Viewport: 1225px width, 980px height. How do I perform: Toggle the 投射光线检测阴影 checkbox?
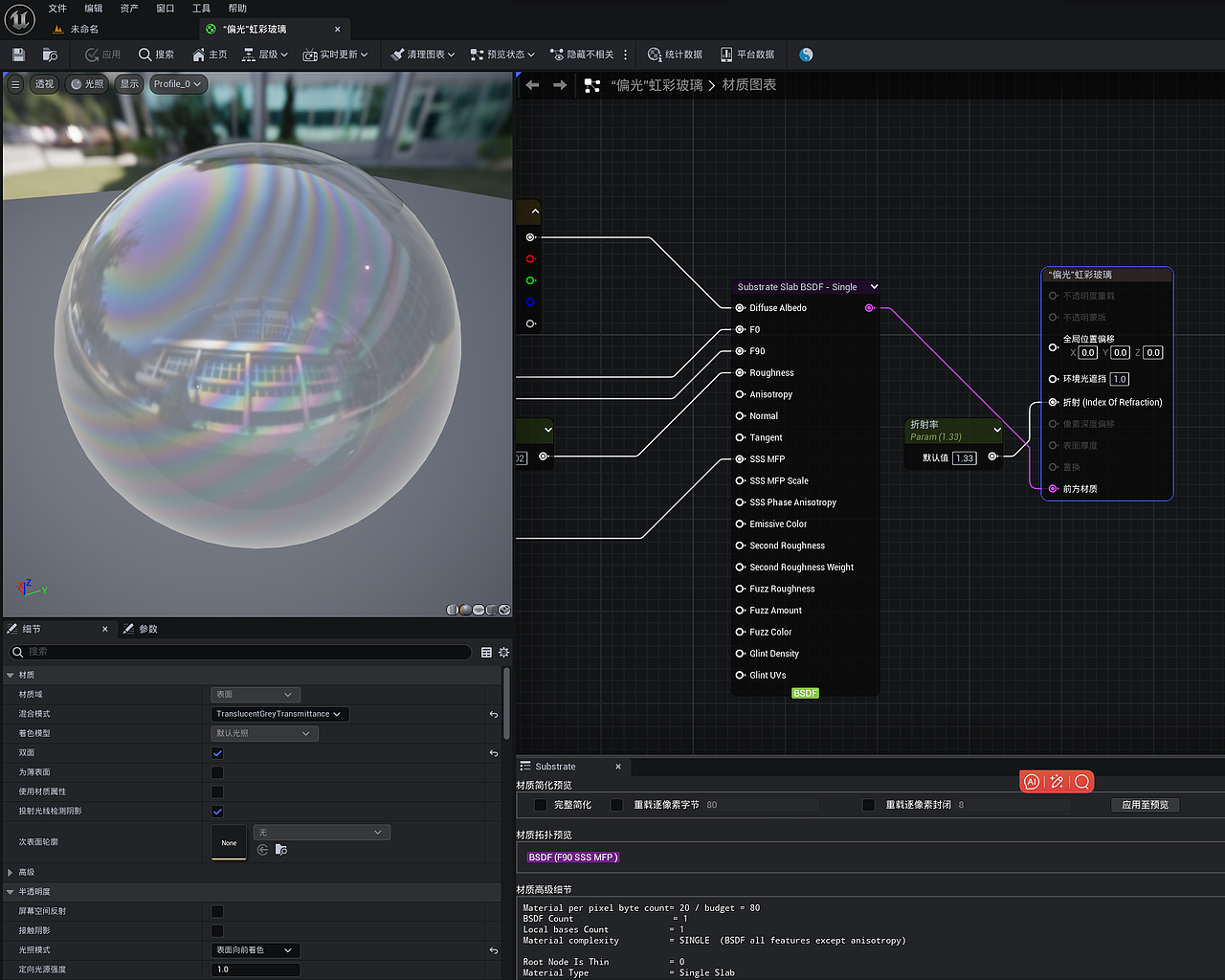(217, 812)
